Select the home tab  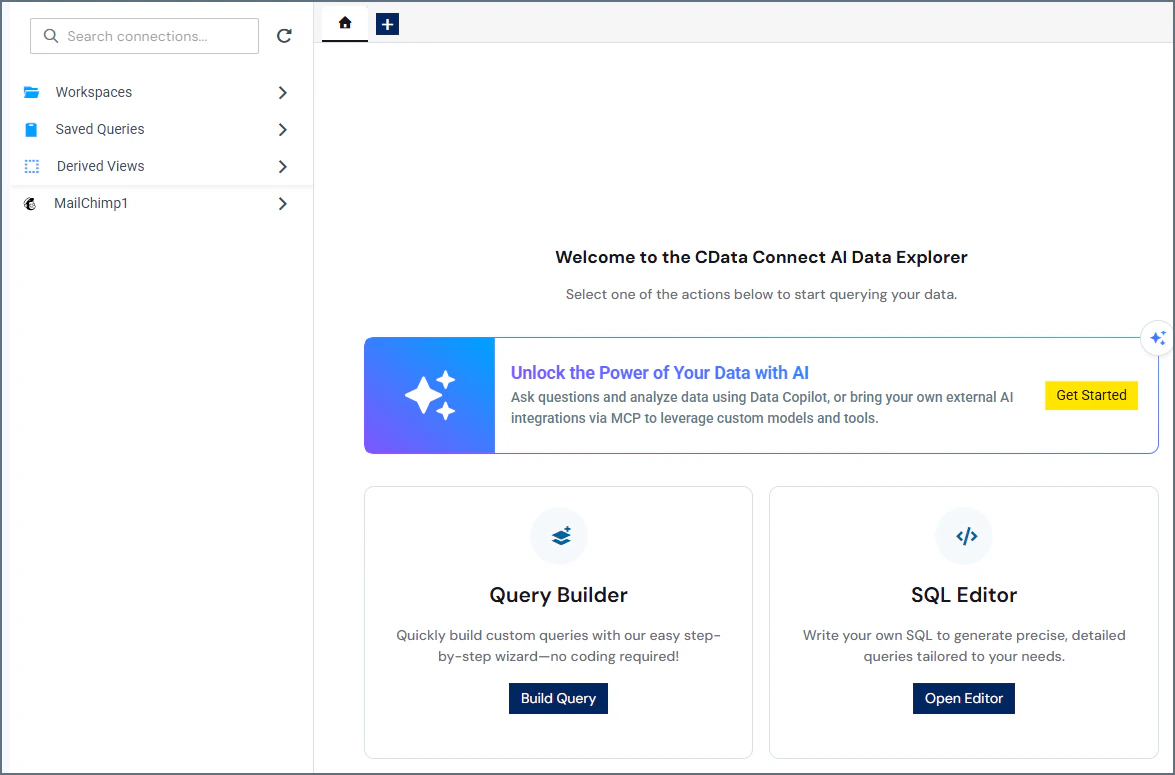tap(344, 23)
